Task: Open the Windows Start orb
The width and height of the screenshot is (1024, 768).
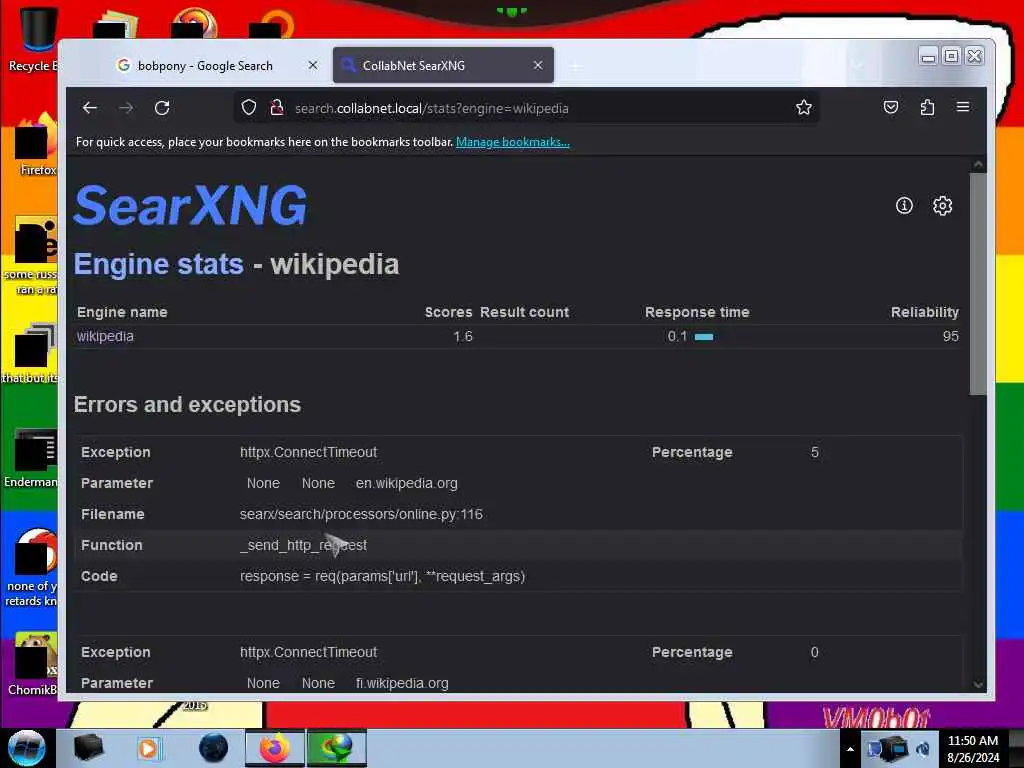Action: tap(27, 748)
